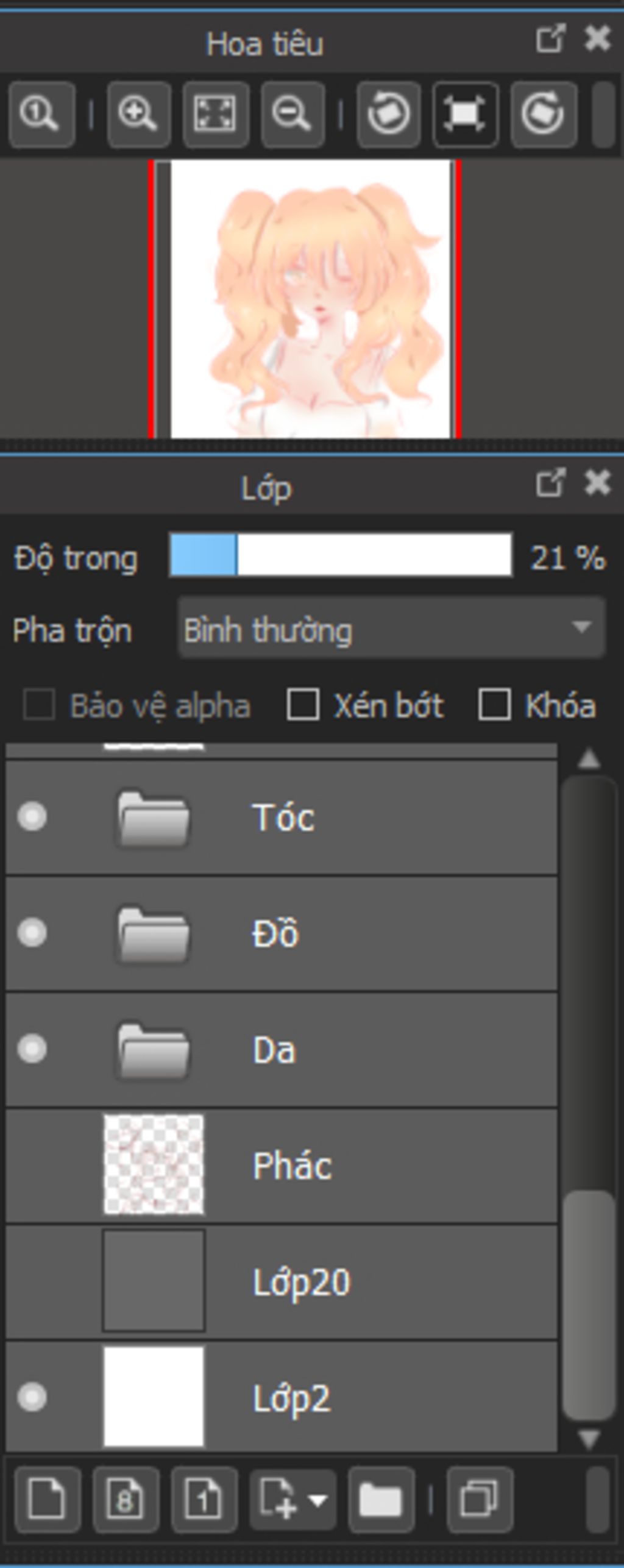Adjust the Độ trong opacity slider

click(x=341, y=555)
